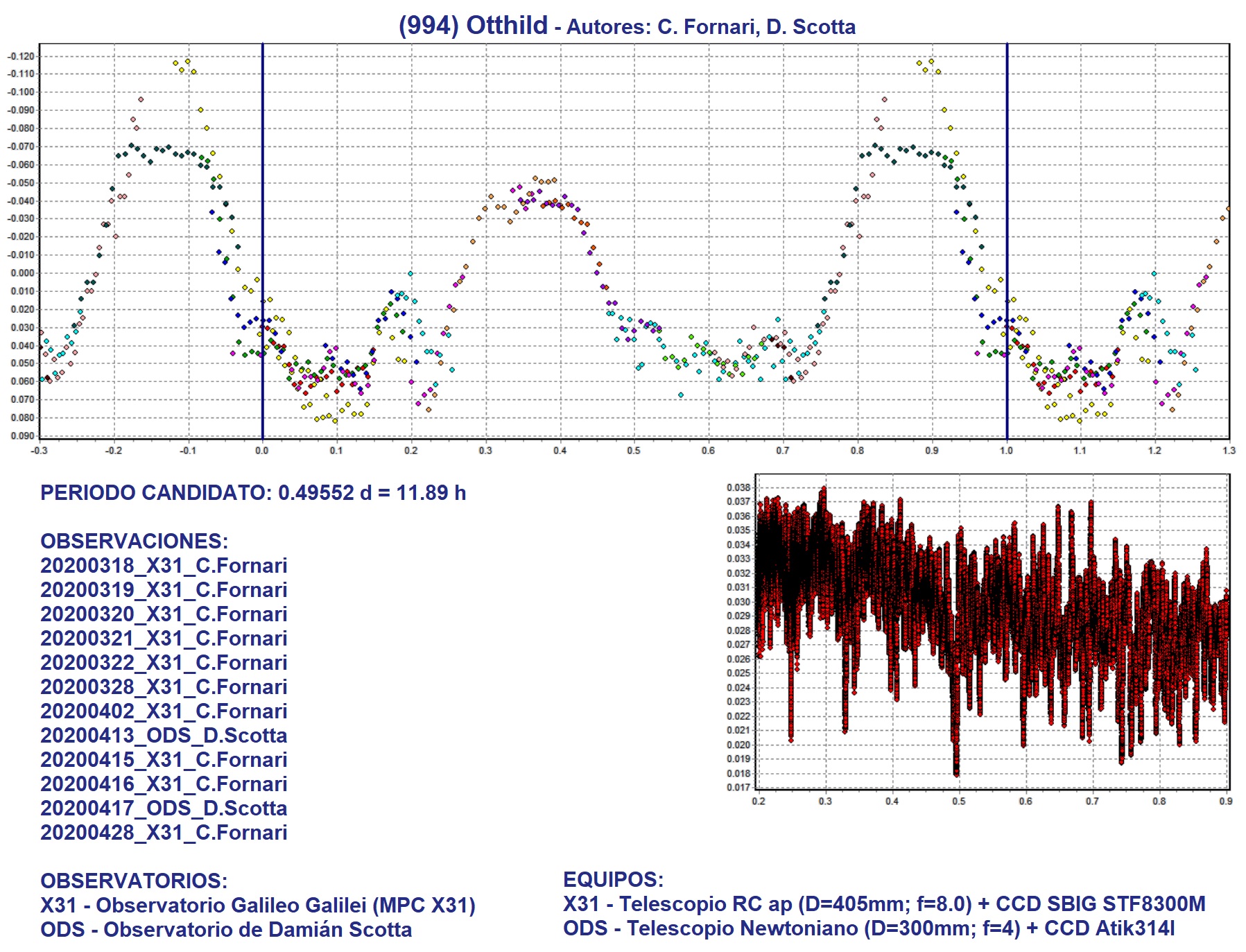1246x952 pixels.
Task: Click observation entry 20200428_X31_C.Fornari
Action: tap(164, 833)
